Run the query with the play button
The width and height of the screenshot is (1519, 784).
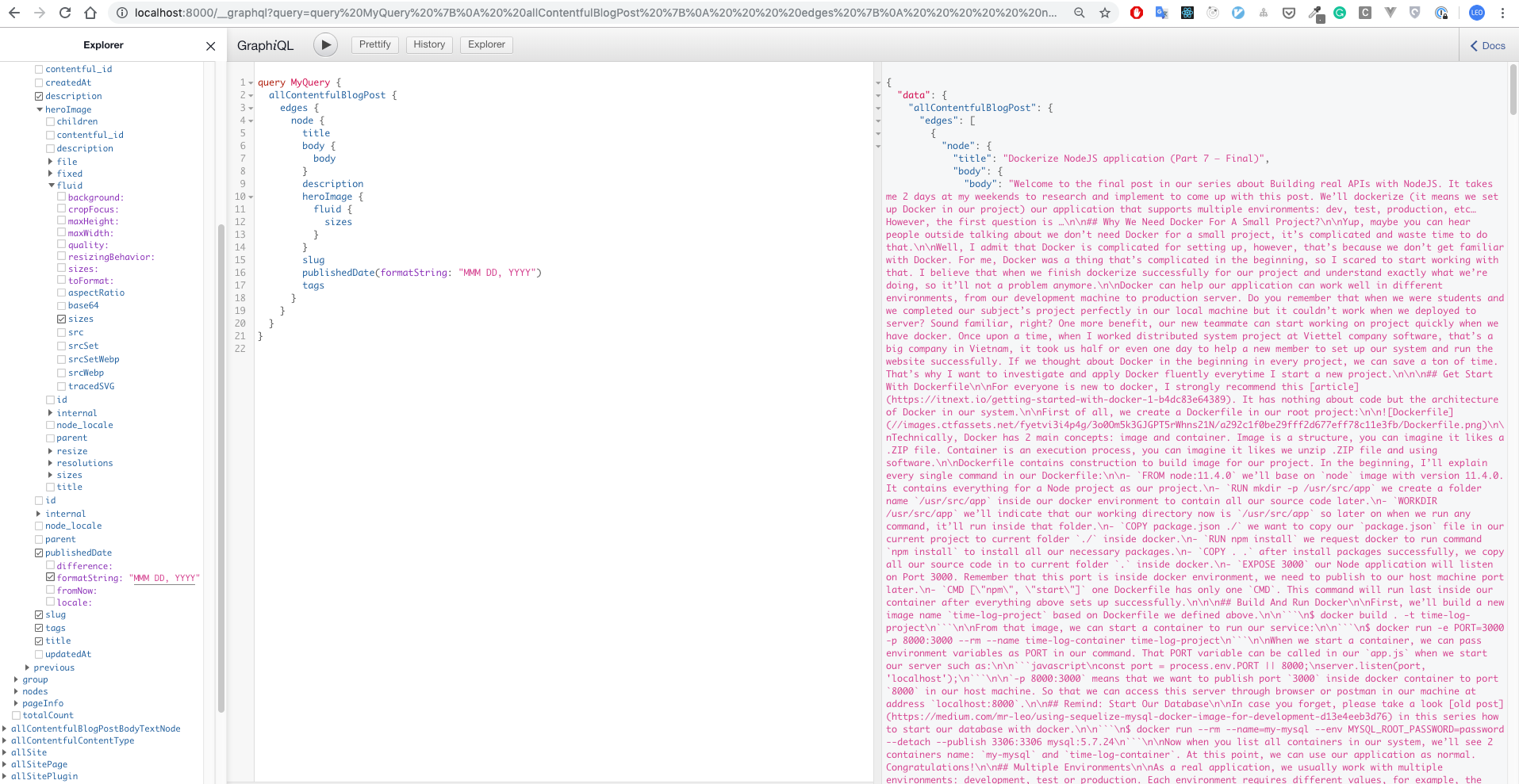point(325,44)
